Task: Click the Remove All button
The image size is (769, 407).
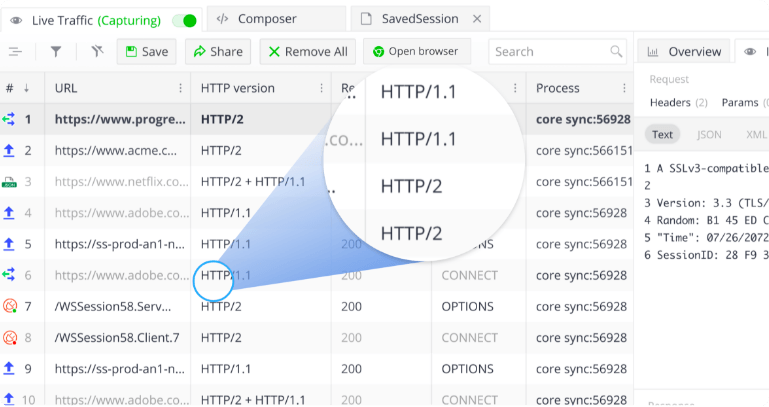Action: point(307,52)
